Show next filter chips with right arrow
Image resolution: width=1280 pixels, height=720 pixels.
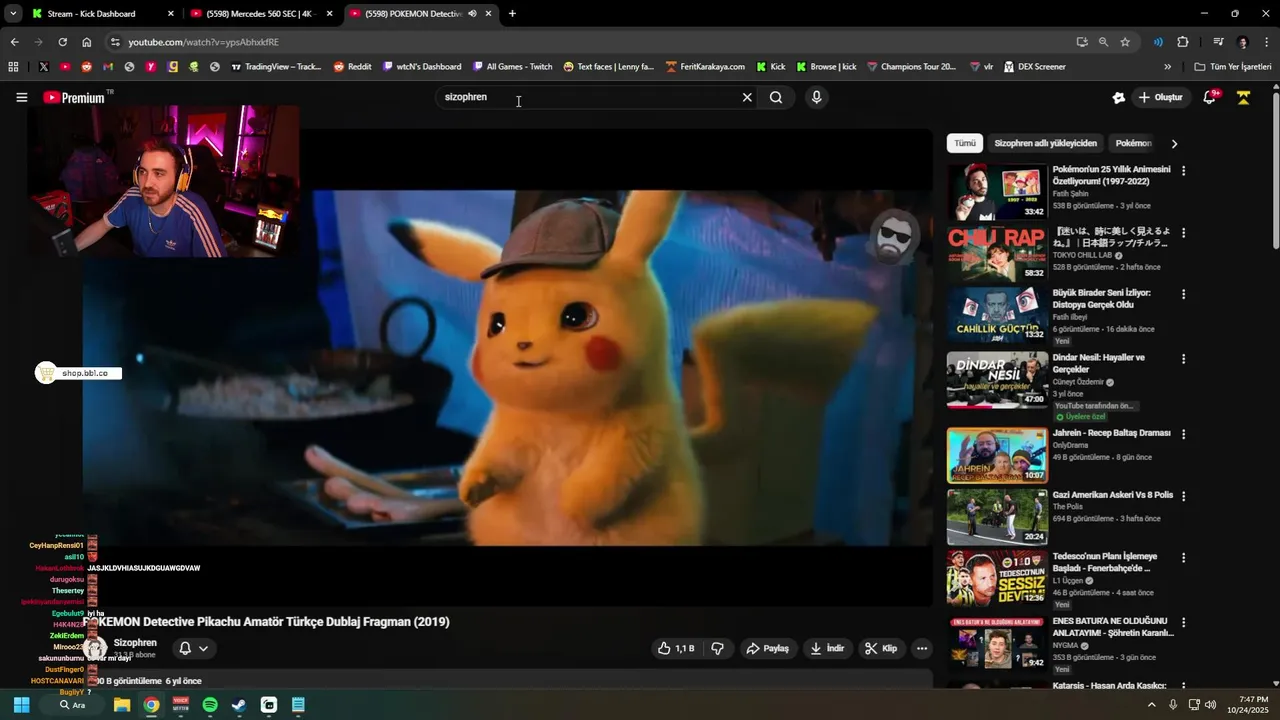click(x=1174, y=143)
